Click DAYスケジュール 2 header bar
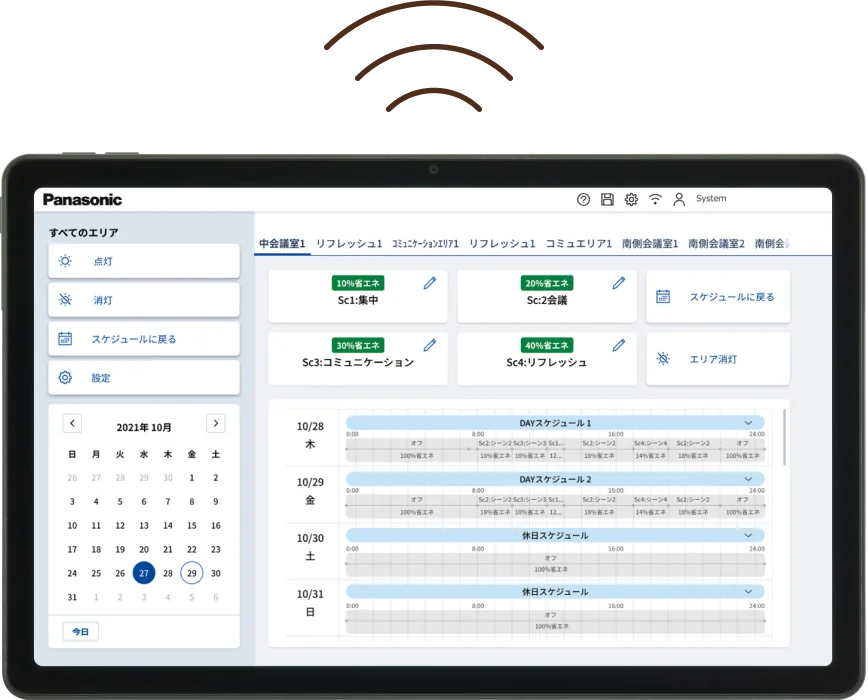 [x=555, y=479]
